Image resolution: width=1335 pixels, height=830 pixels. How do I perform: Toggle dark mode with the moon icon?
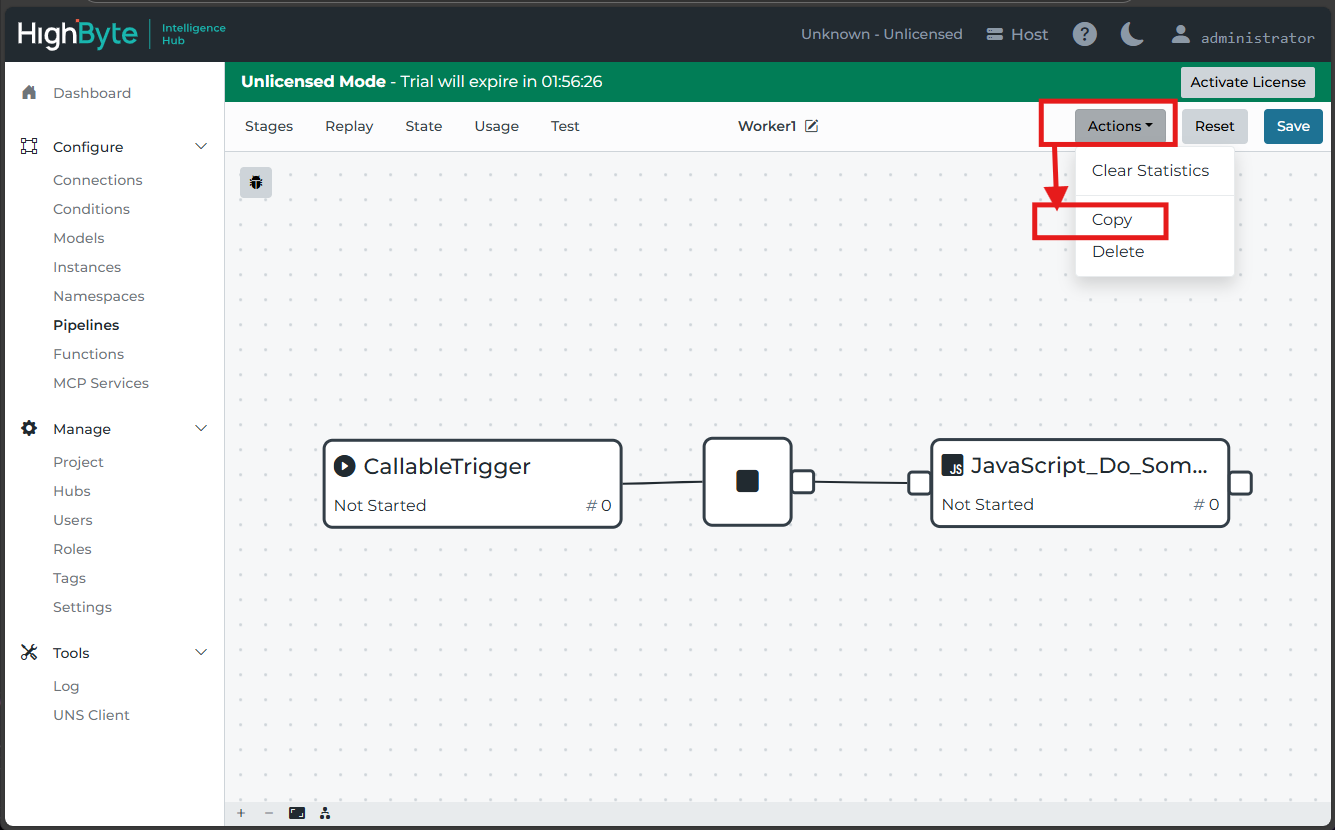click(1132, 35)
